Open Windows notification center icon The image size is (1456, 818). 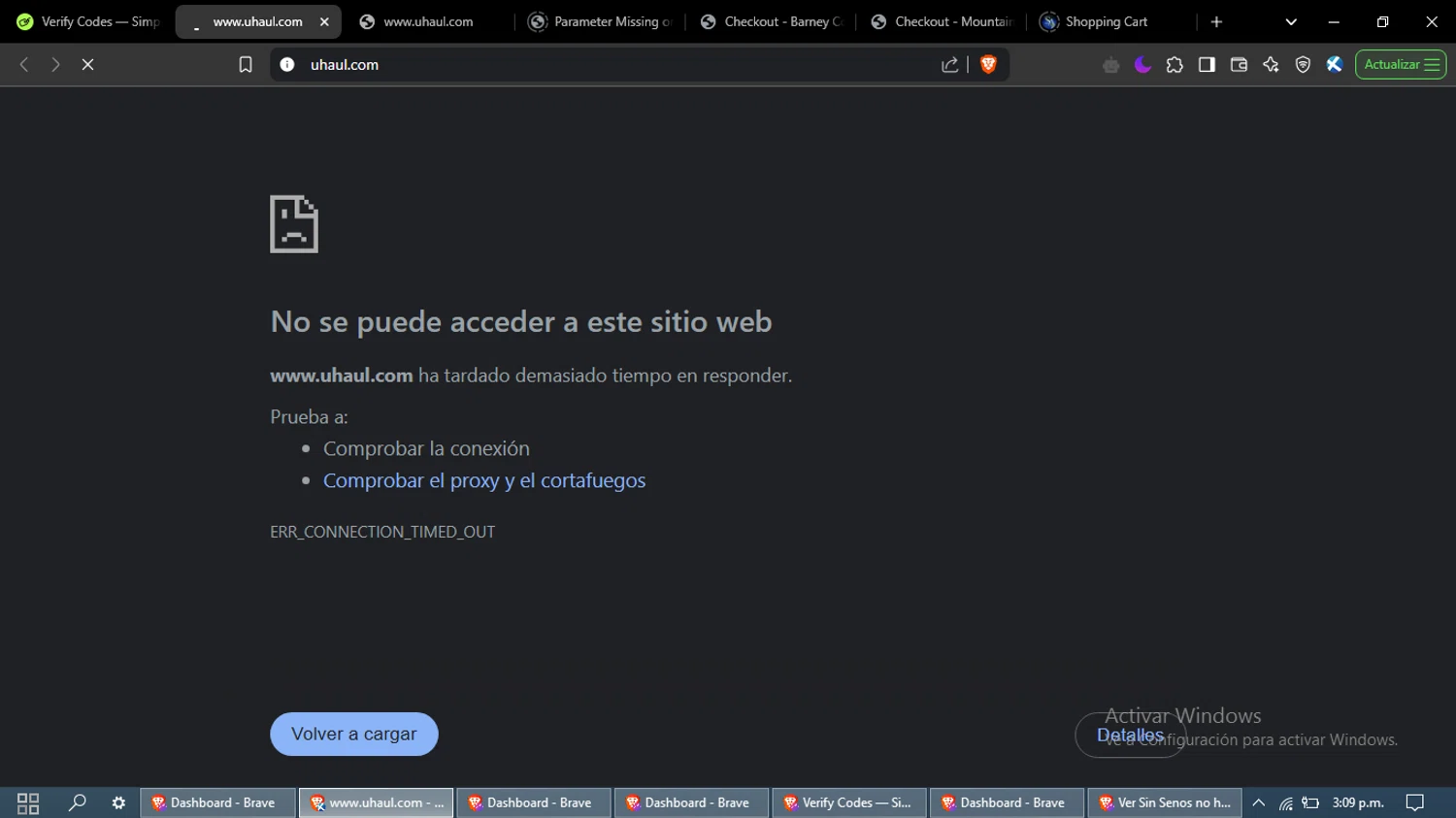(x=1415, y=802)
